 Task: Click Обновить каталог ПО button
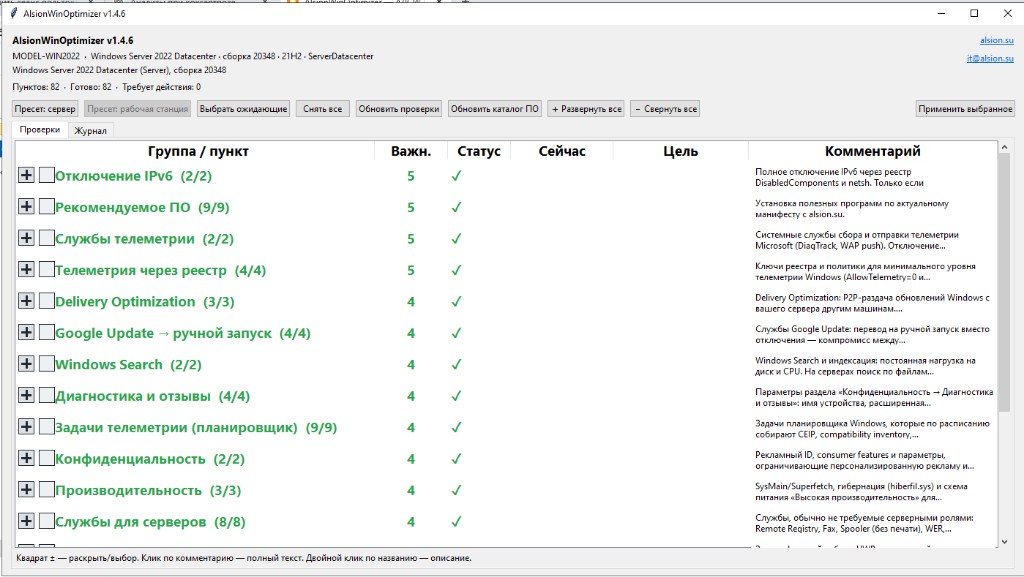(495, 109)
